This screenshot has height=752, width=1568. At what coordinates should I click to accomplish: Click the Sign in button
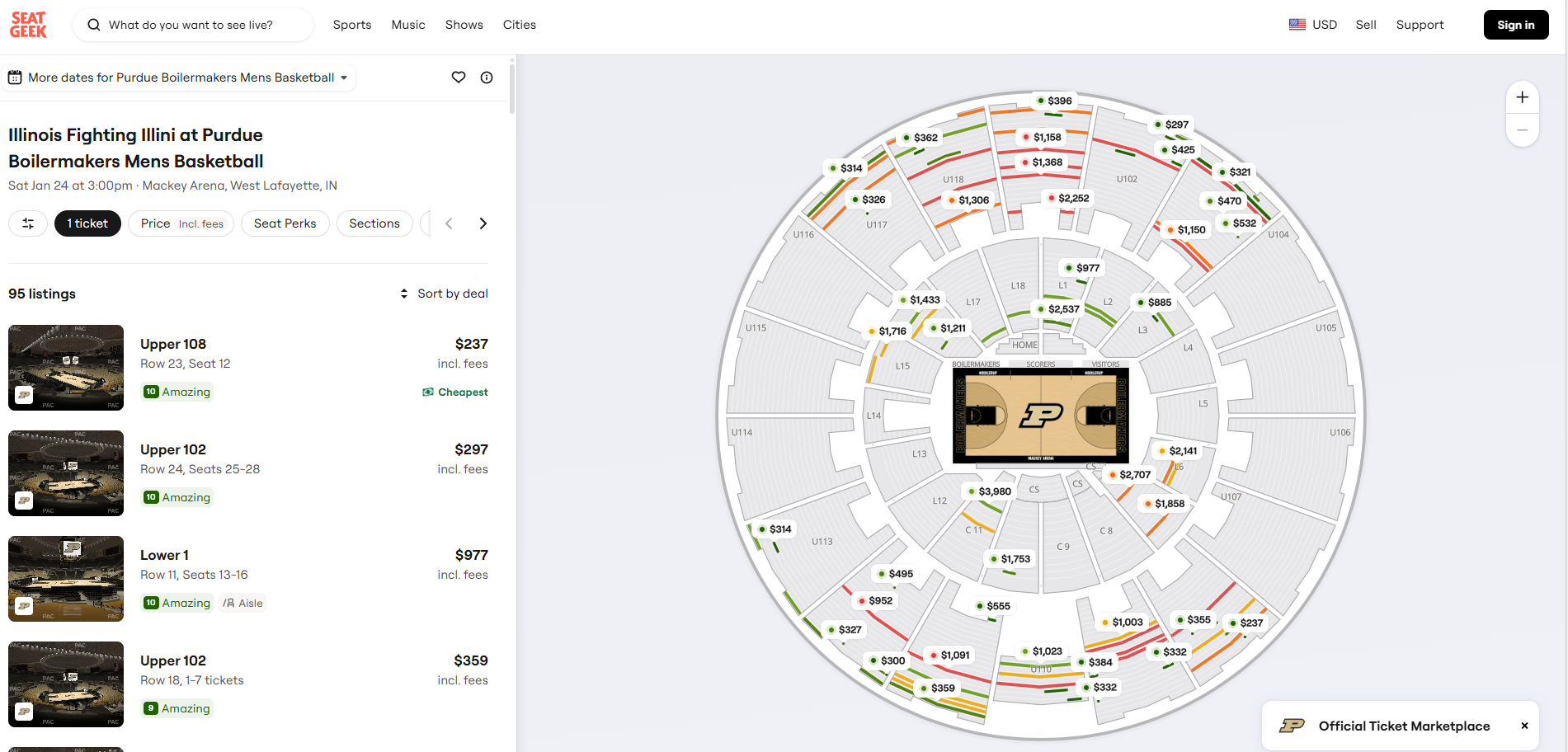[x=1515, y=25]
